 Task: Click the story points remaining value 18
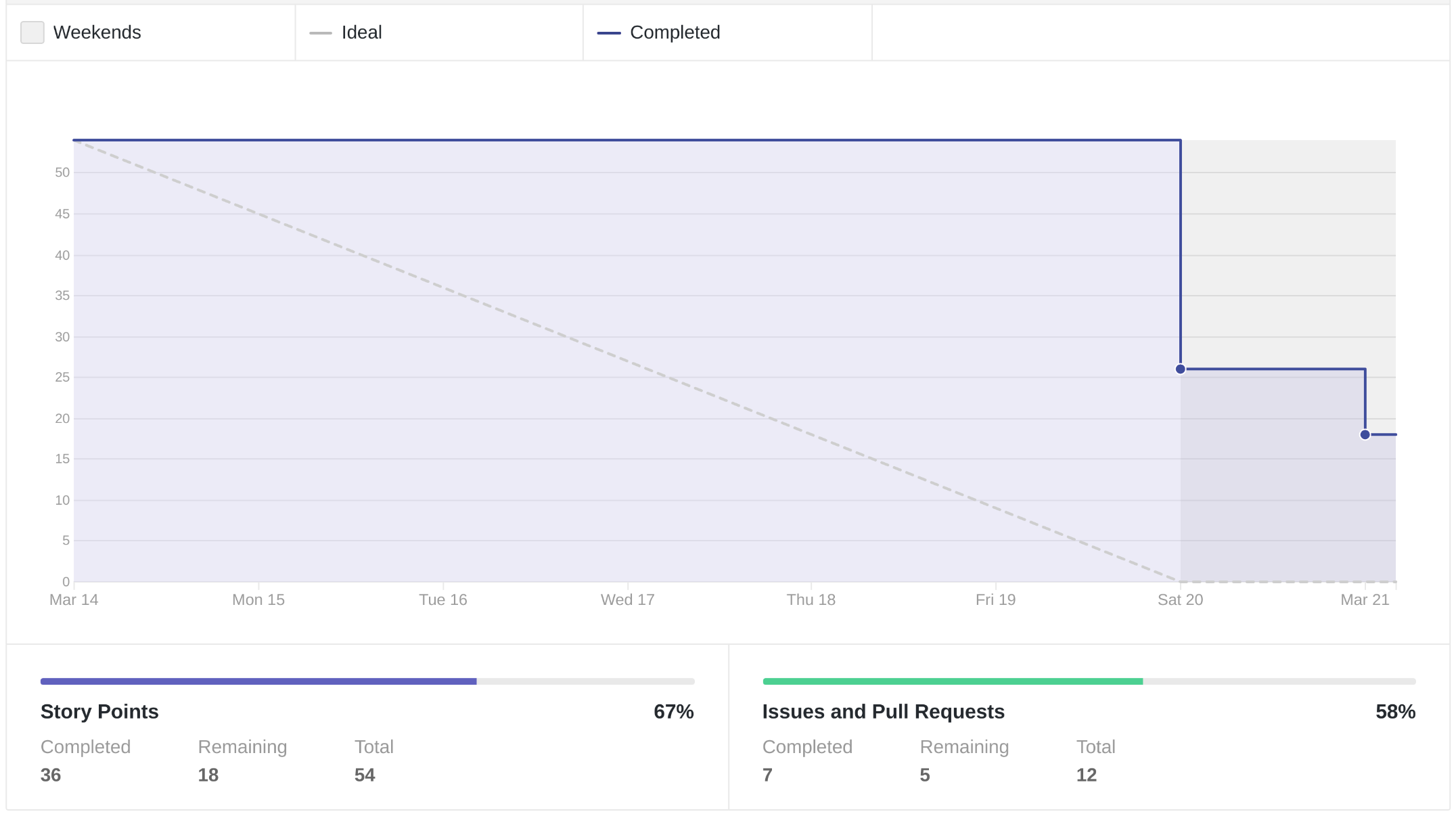pyautogui.click(x=208, y=775)
